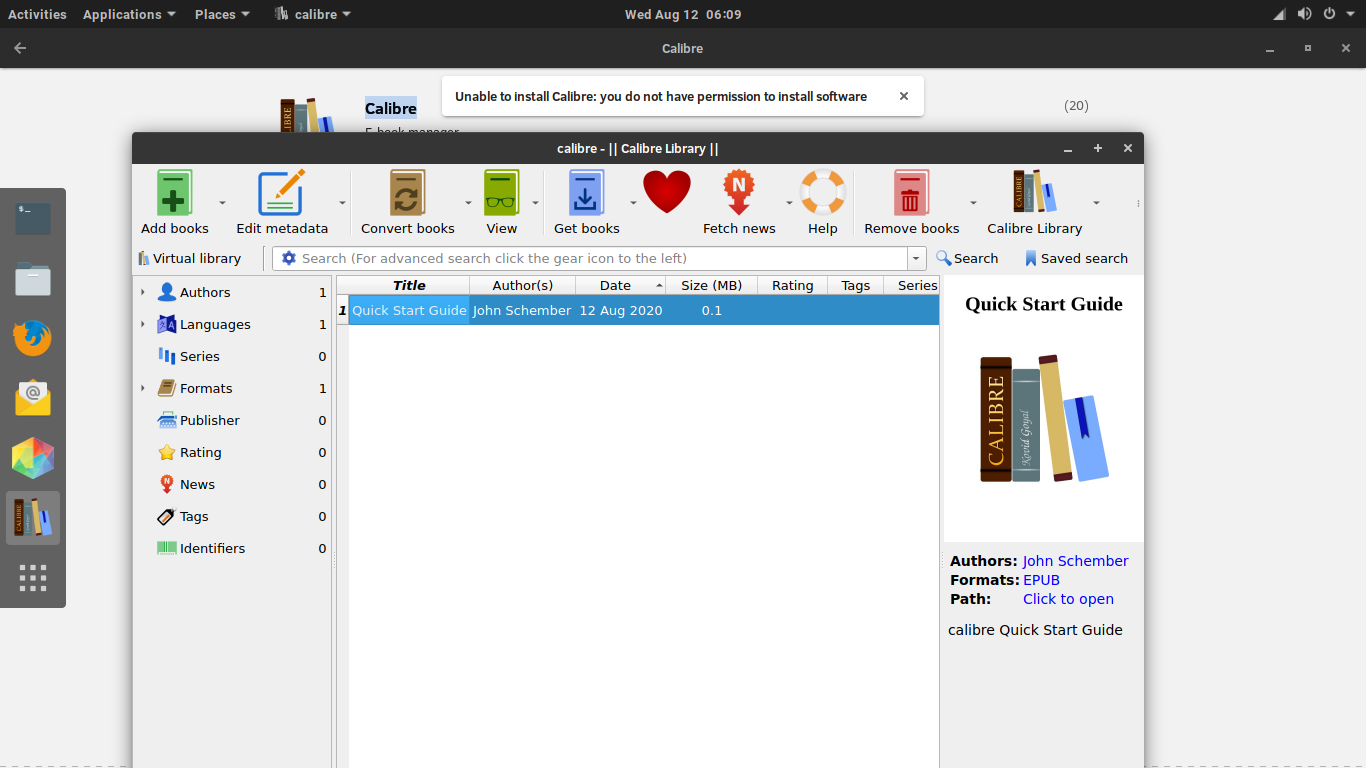This screenshot has width=1366, height=768.
Task: Click the 12 Aug 2020 date cell
Action: click(x=621, y=310)
